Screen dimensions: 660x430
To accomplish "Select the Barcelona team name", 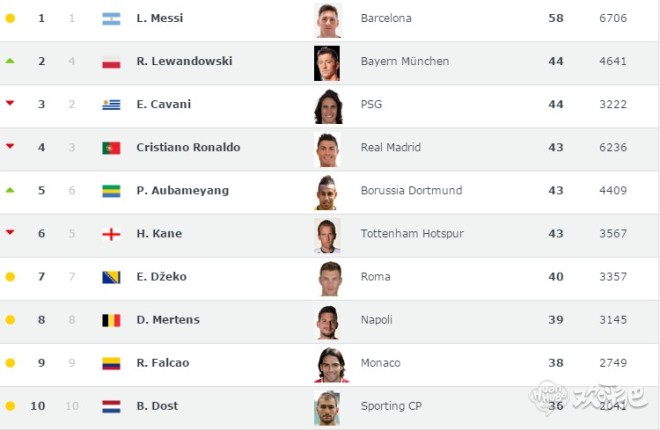I will pos(386,18).
